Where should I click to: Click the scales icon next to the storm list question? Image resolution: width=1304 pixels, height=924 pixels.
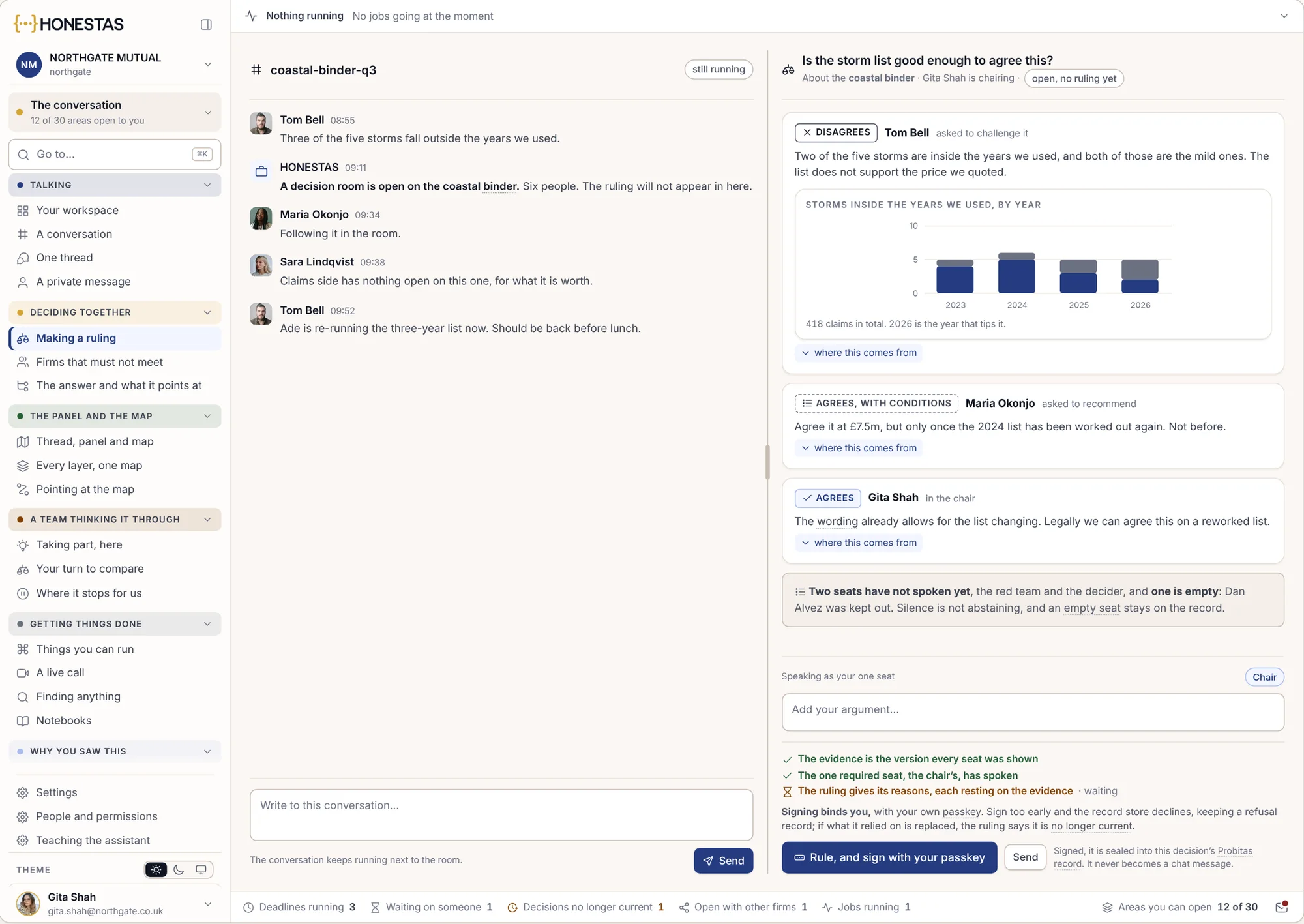point(788,69)
